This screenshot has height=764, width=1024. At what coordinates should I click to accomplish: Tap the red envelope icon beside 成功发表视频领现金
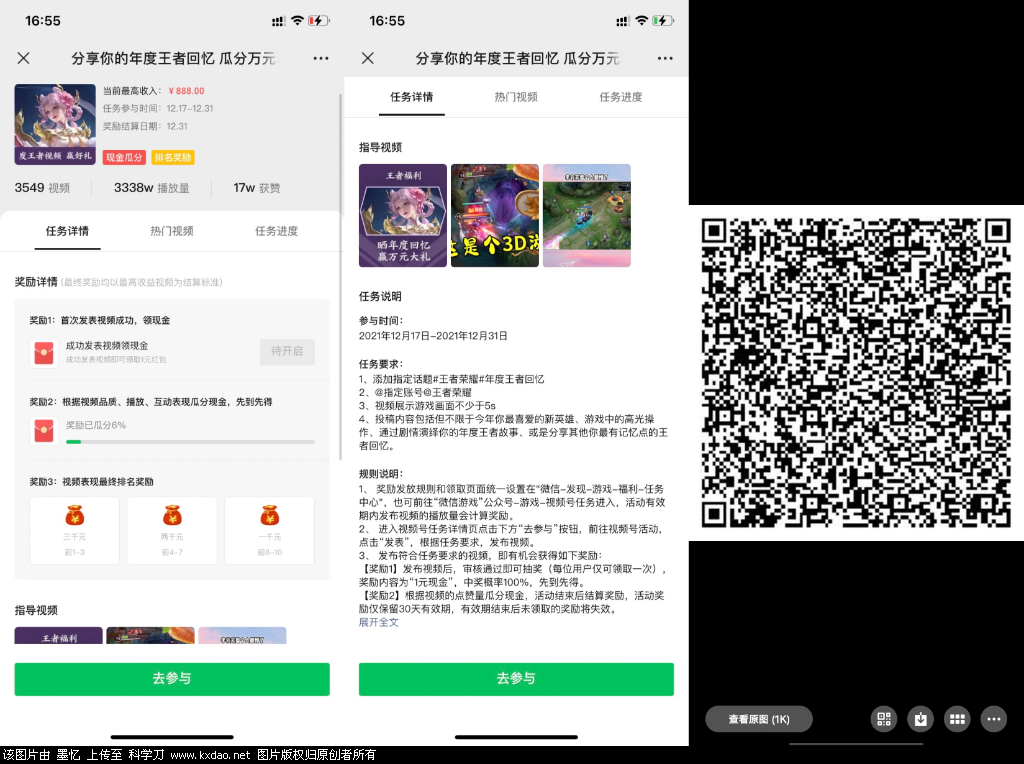(x=44, y=353)
